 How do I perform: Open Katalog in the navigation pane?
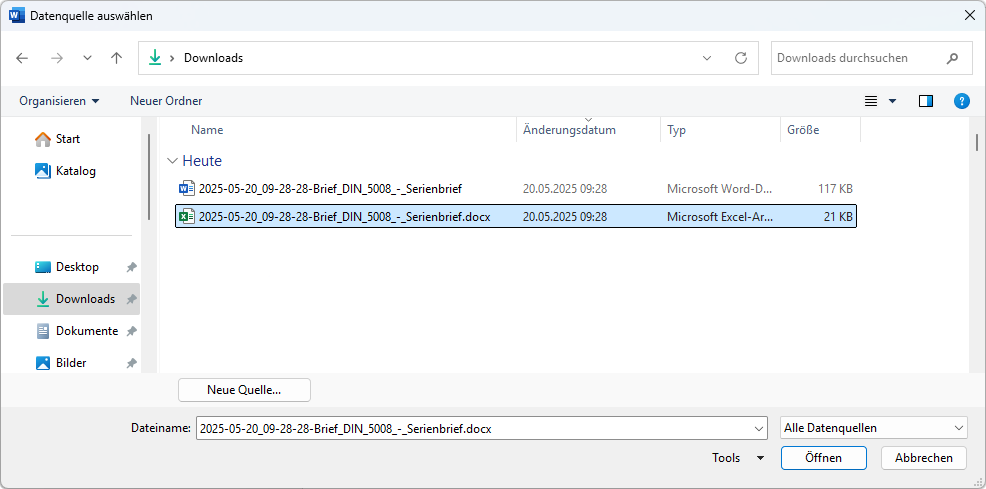click(x=65, y=171)
